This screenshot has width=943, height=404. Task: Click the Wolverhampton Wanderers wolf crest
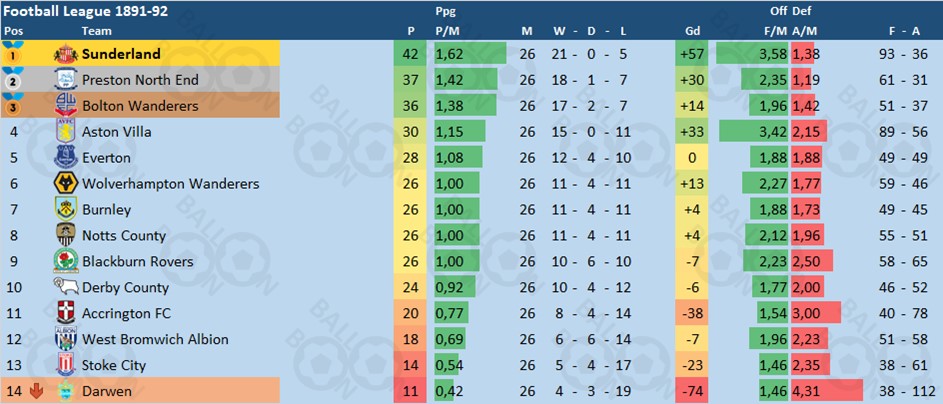coord(65,183)
